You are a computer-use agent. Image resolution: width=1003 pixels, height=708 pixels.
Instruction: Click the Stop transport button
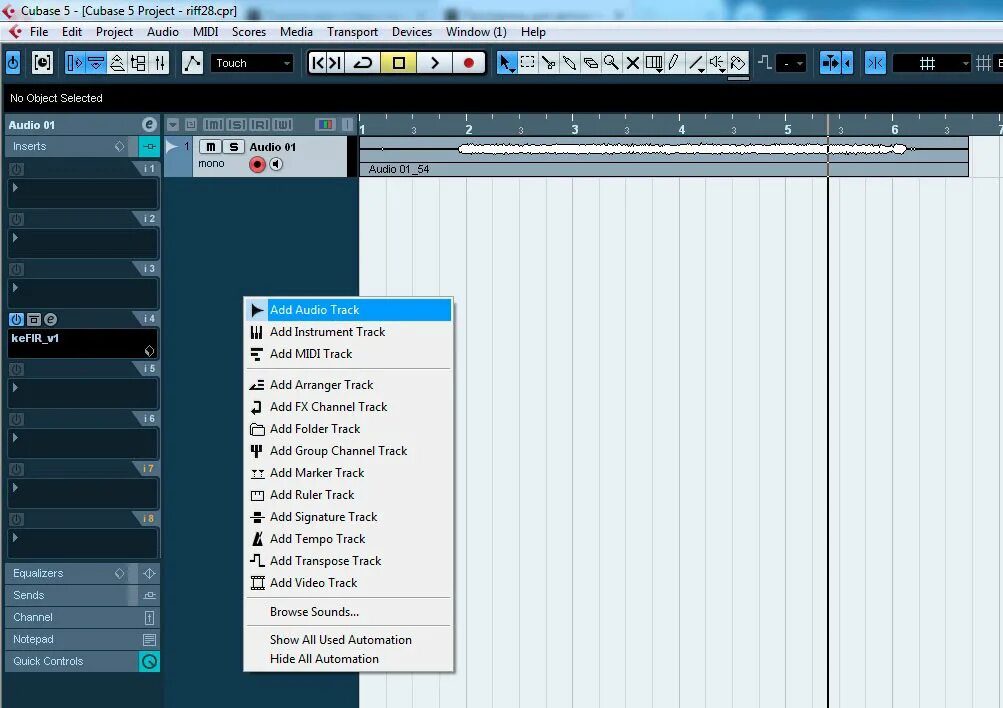399,63
